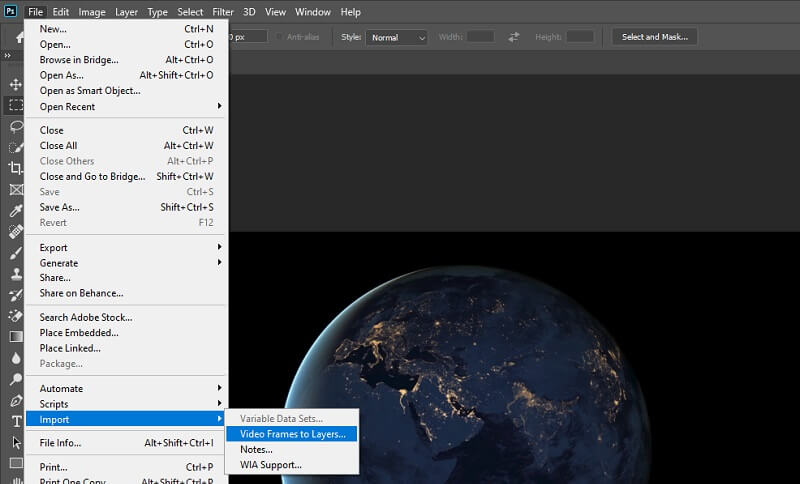800x484 pixels.
Task: Select the Frame tool
Action: [x=16, y=189]
